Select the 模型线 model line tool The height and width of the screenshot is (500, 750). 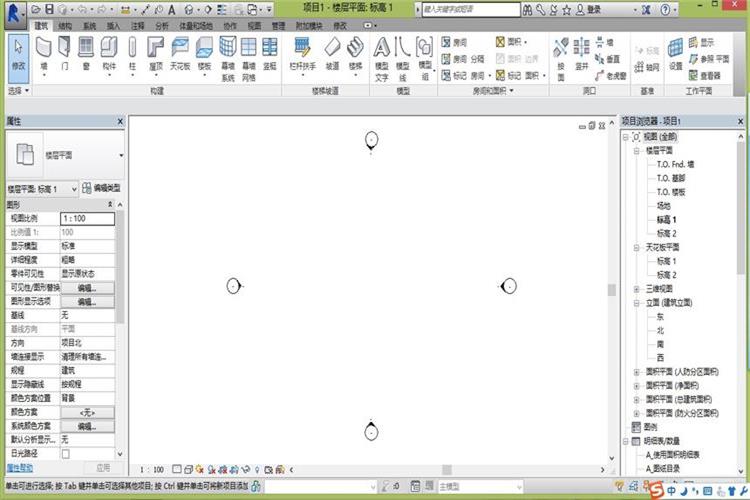(x=403, y=59)
